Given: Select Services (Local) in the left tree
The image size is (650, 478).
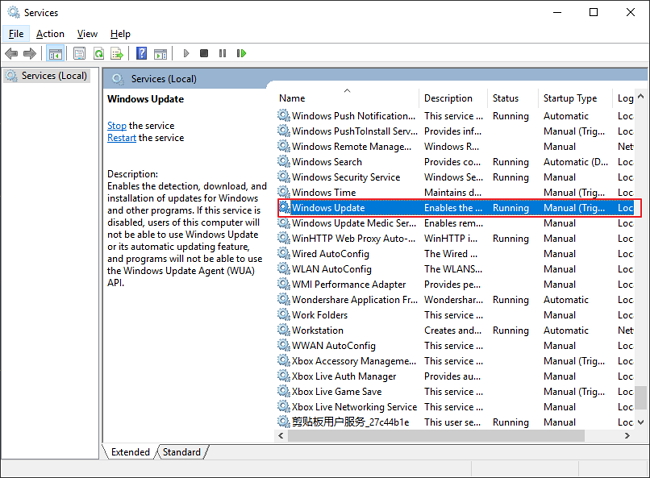Looking at the screenshot, I should (53, 76).
